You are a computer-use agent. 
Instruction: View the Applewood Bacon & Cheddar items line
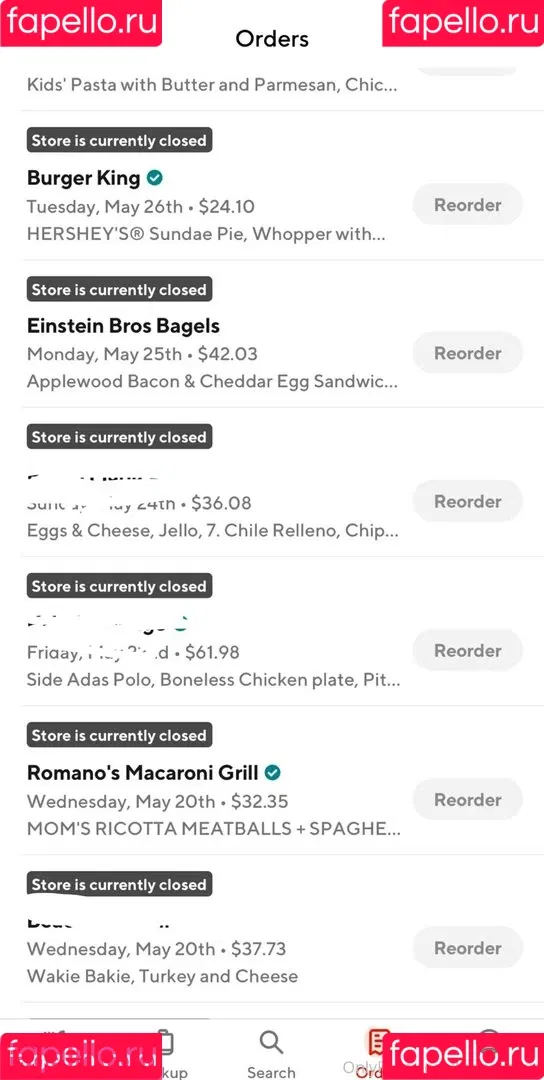coord(212,382)
